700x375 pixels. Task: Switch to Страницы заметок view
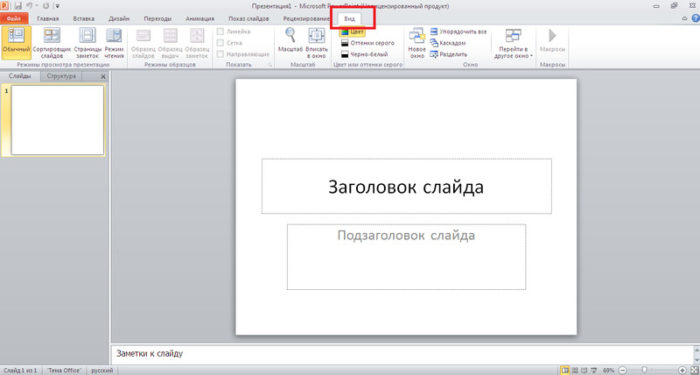point(88,42)
